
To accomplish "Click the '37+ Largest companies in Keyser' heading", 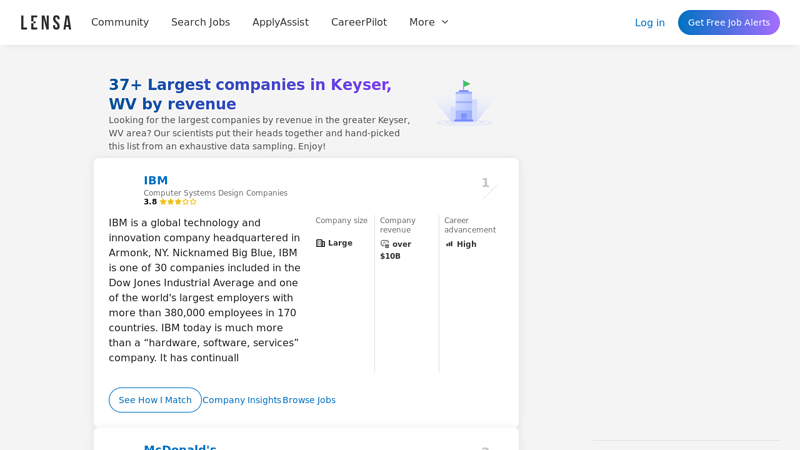I will 250,94.
